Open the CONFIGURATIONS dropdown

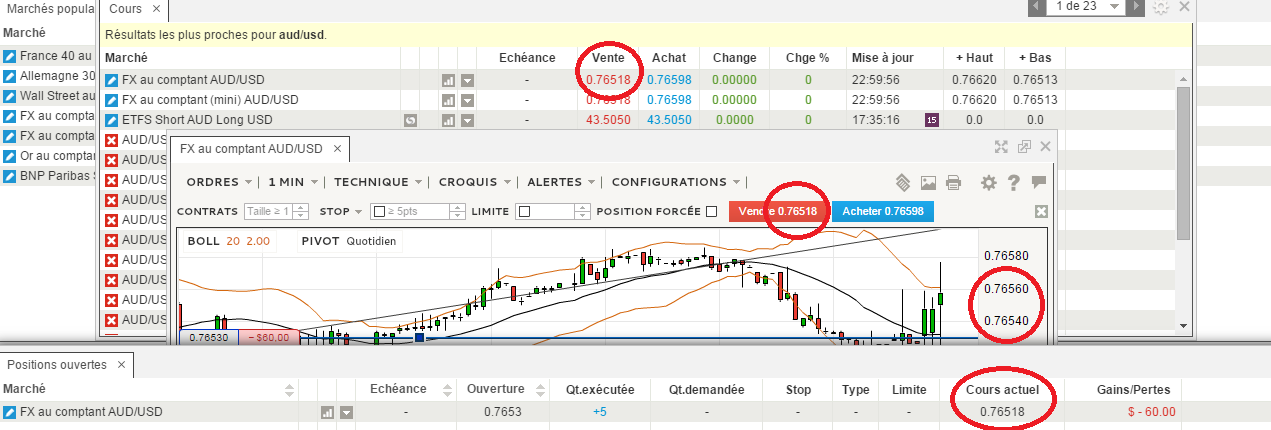[676, 182]
